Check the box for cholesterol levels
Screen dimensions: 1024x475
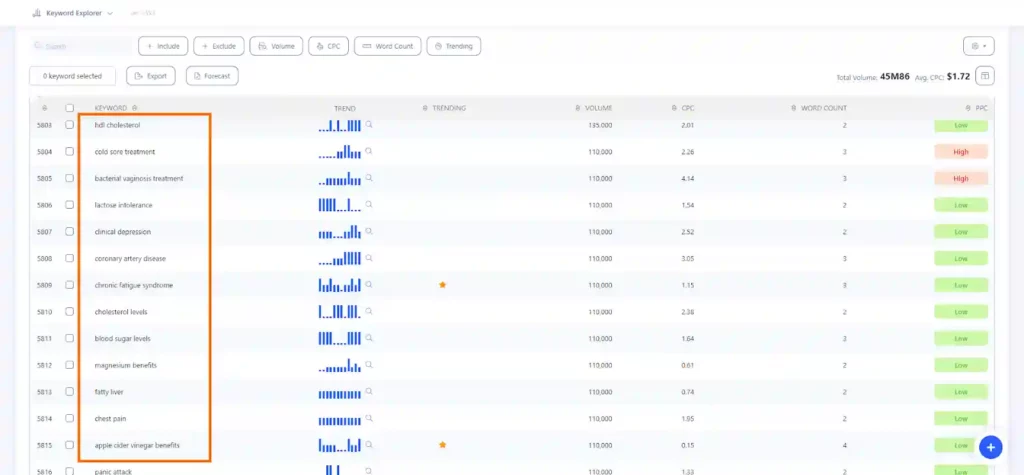coord(70,312)
